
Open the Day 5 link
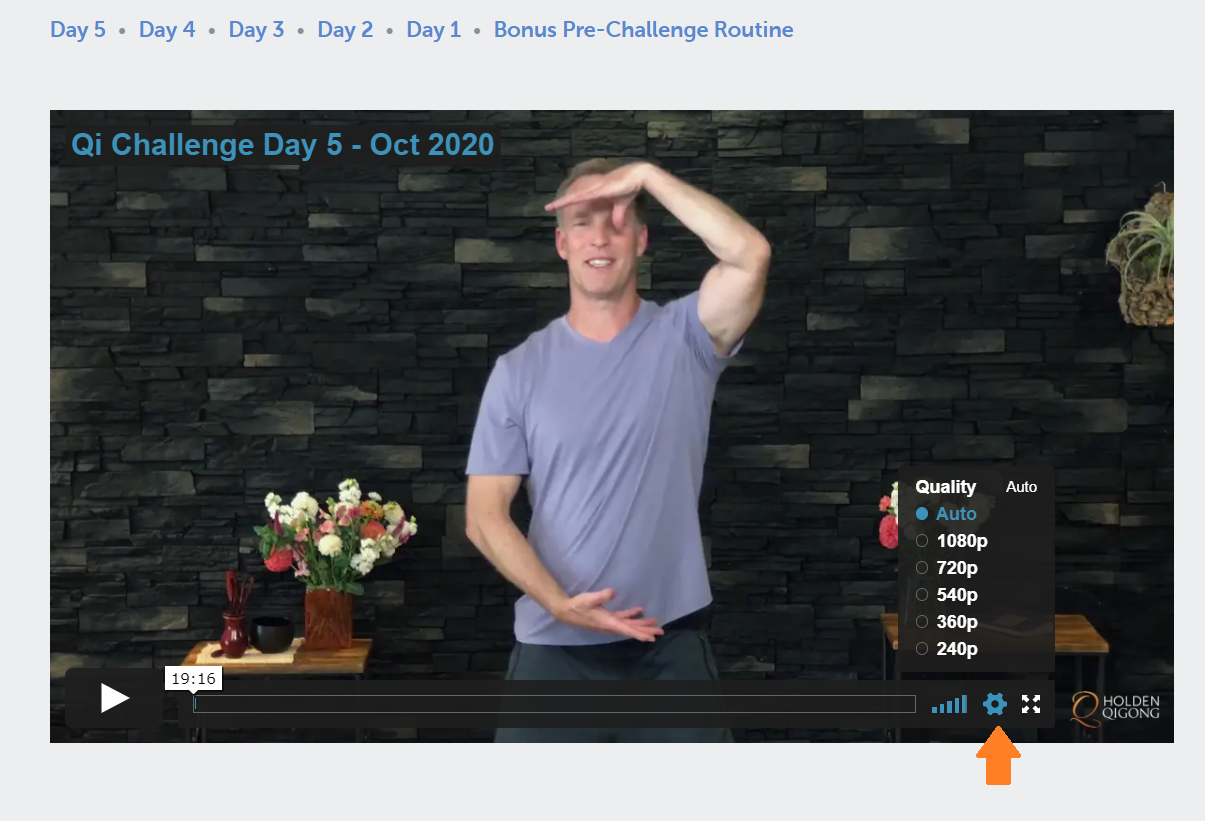click(x=78, y=30)
